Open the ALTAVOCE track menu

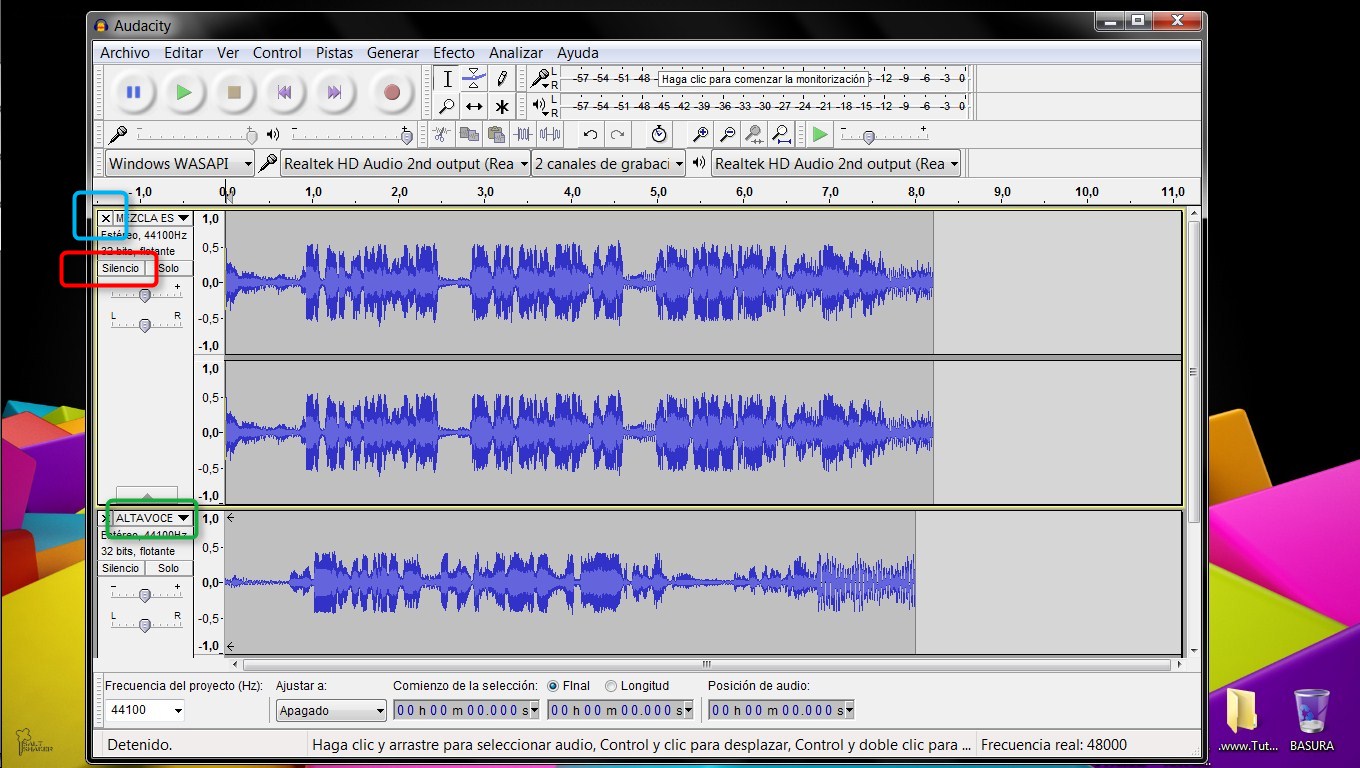pyautogui.click(x=153, y=518)
